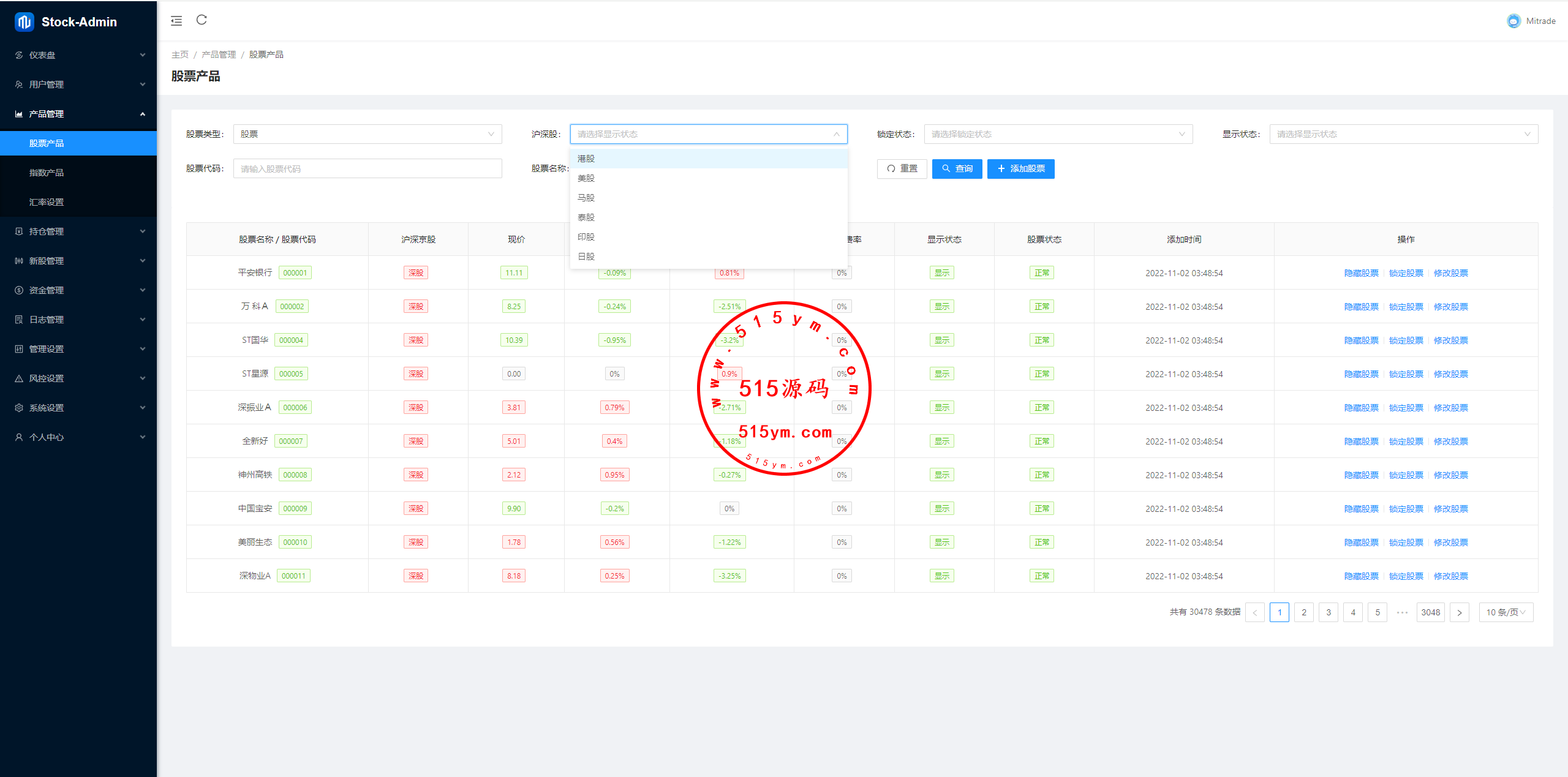The image size is (1568, 777).
Task: Go to pagination page 3
Action: pos(1328,612)
